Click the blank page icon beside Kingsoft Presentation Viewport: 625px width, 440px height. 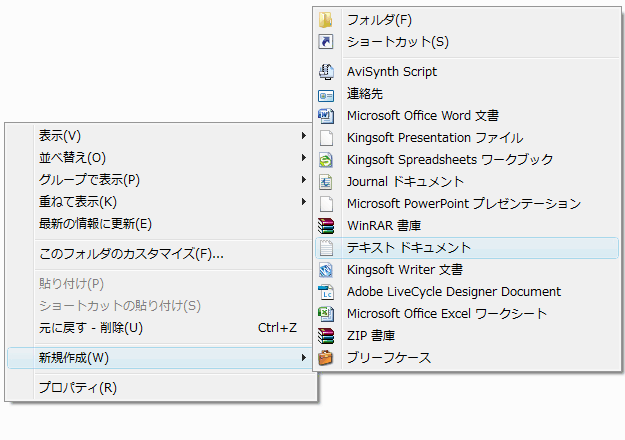tap(326, 138)
